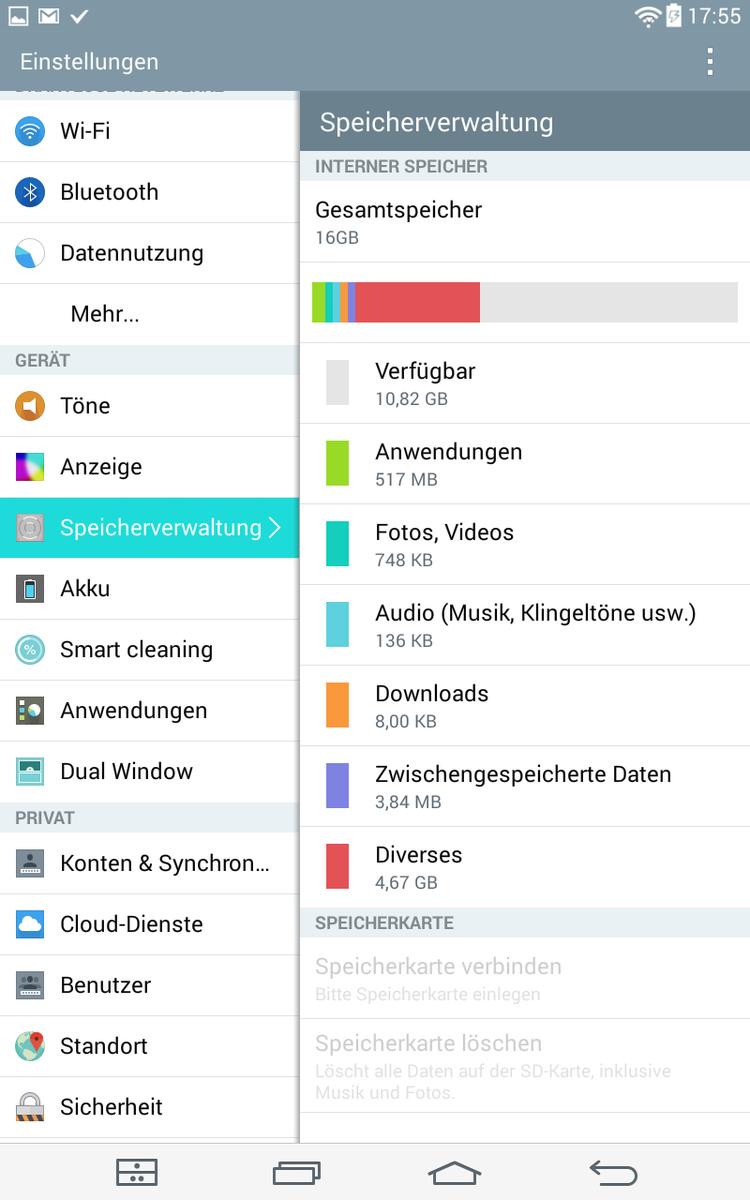The width and height of the screenshot is (750, 1200).
Task: Tap the Wi-Fi settings icon
Action: click(30, 131)
